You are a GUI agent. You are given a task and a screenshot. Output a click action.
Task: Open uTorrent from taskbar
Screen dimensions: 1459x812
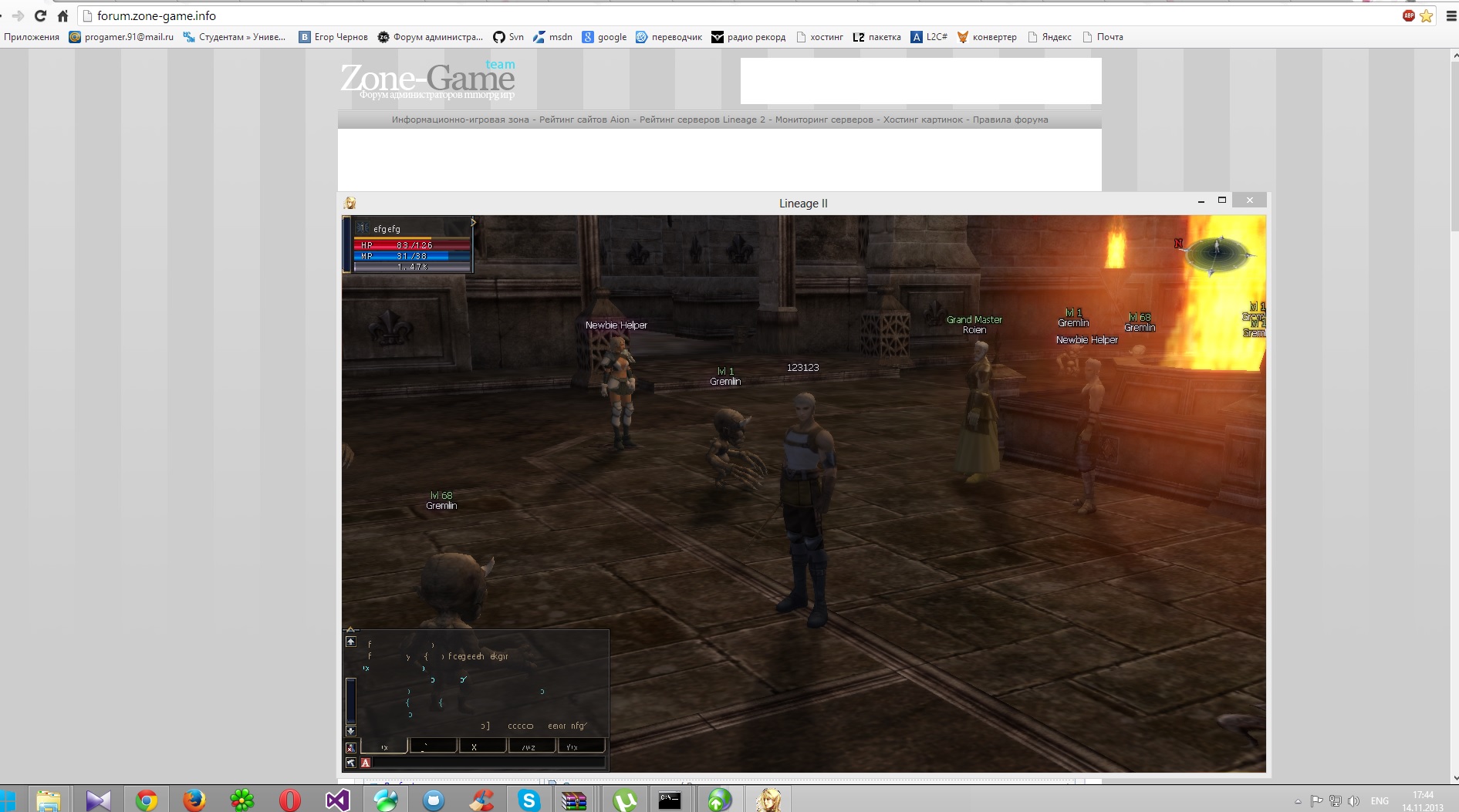[x=624, y=800]
